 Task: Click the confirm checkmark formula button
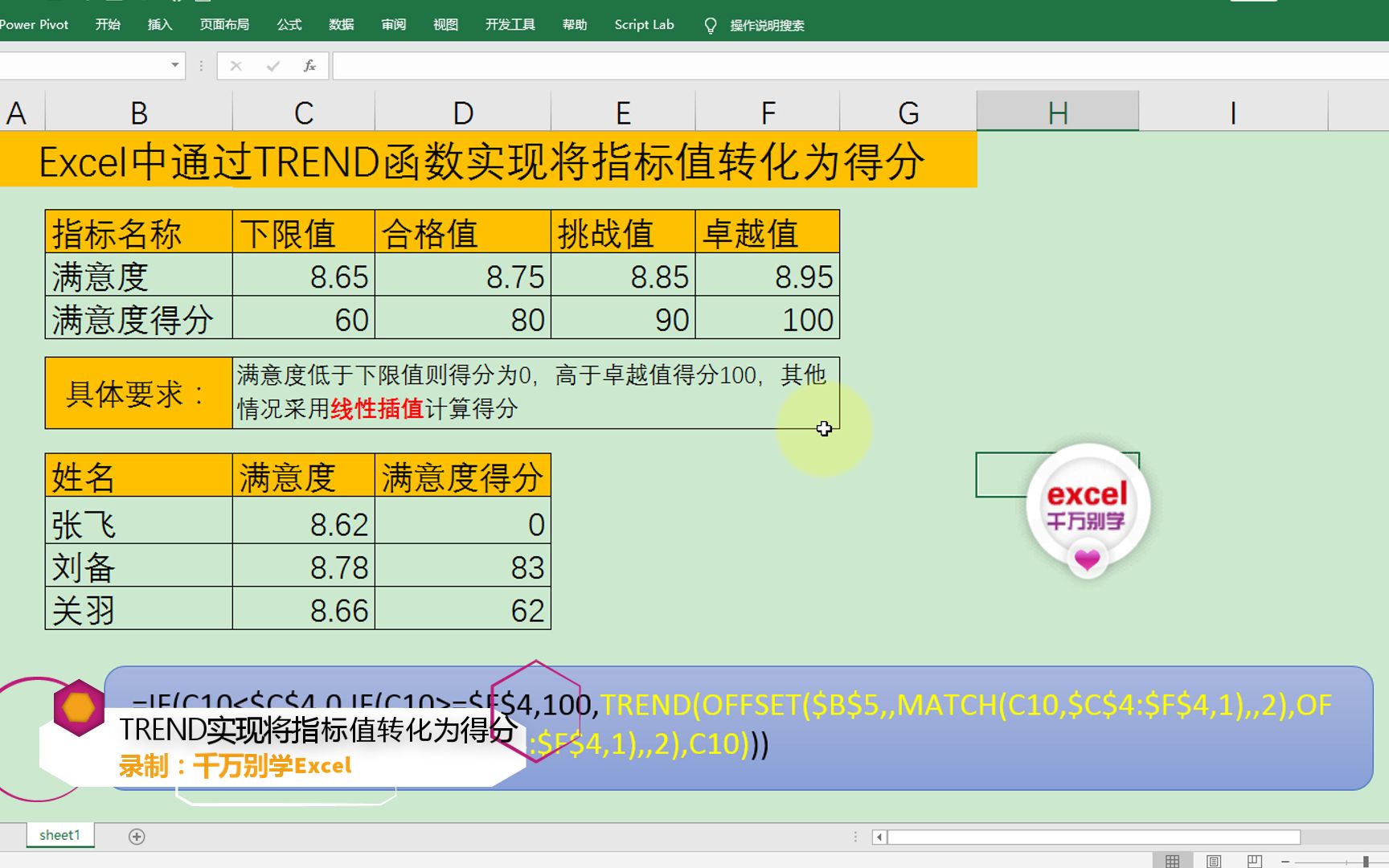tap(273, 66)
